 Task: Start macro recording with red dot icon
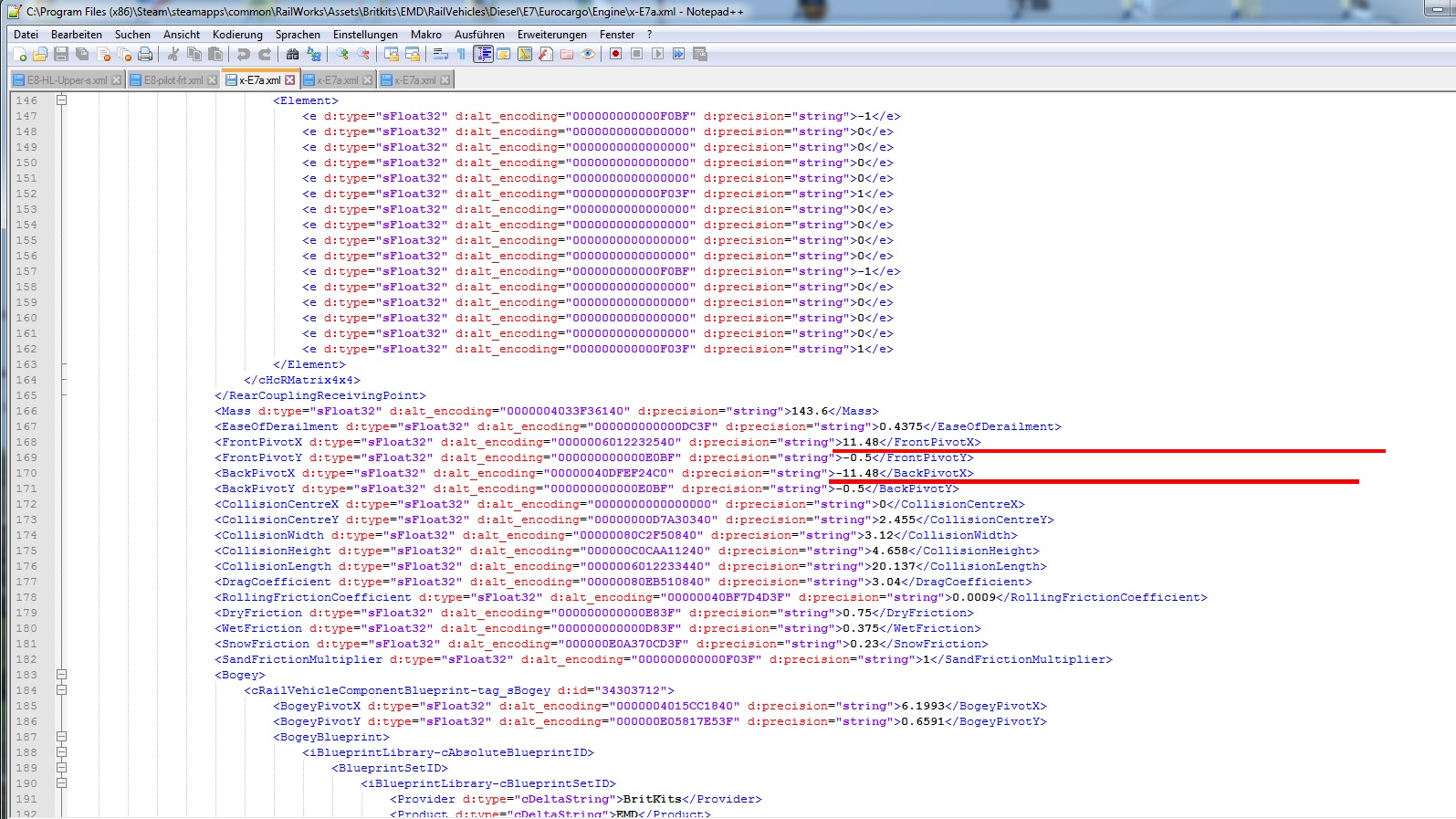[615, 55]
